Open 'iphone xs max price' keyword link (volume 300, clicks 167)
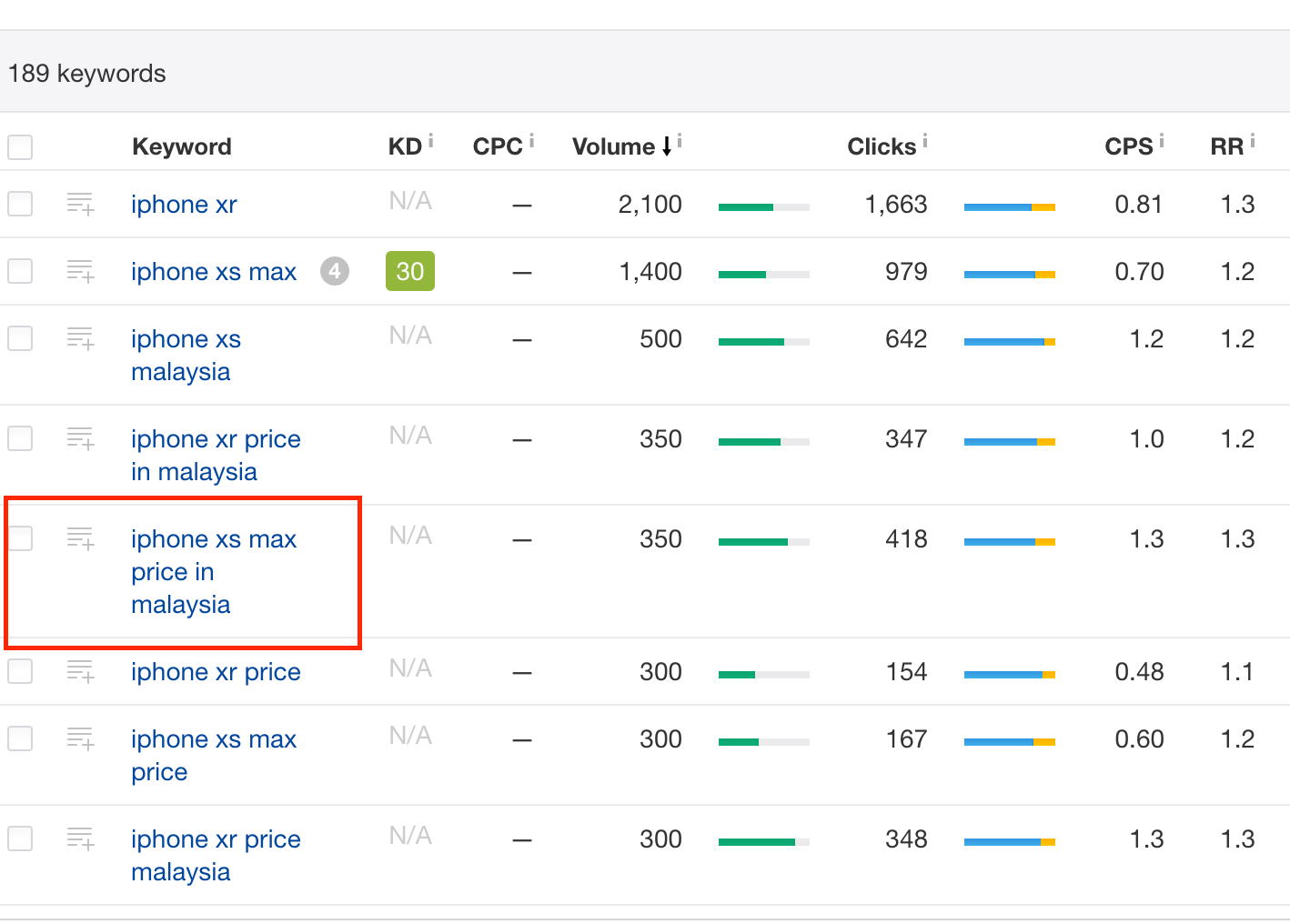The height and width of the screenshot is (924, 1290). pyautogui.click(x=214, y=756)
